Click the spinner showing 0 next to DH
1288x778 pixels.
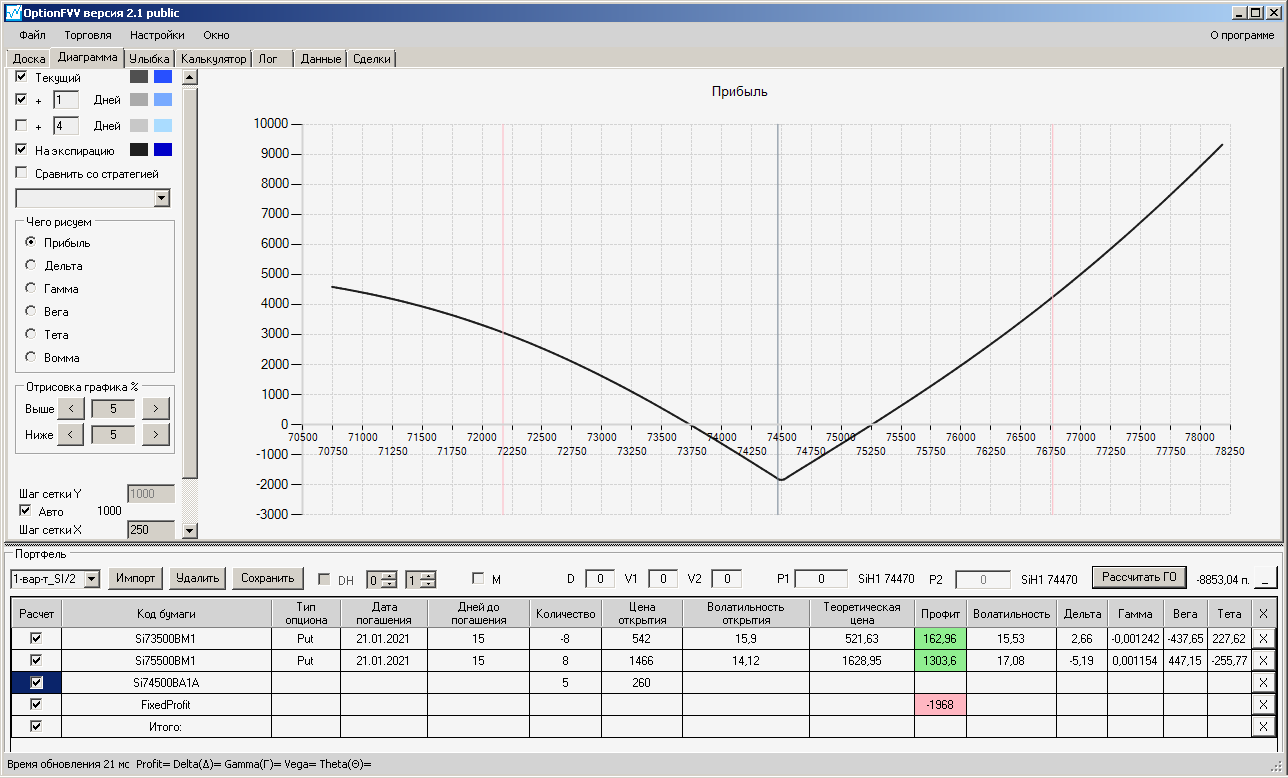point(382,579)
